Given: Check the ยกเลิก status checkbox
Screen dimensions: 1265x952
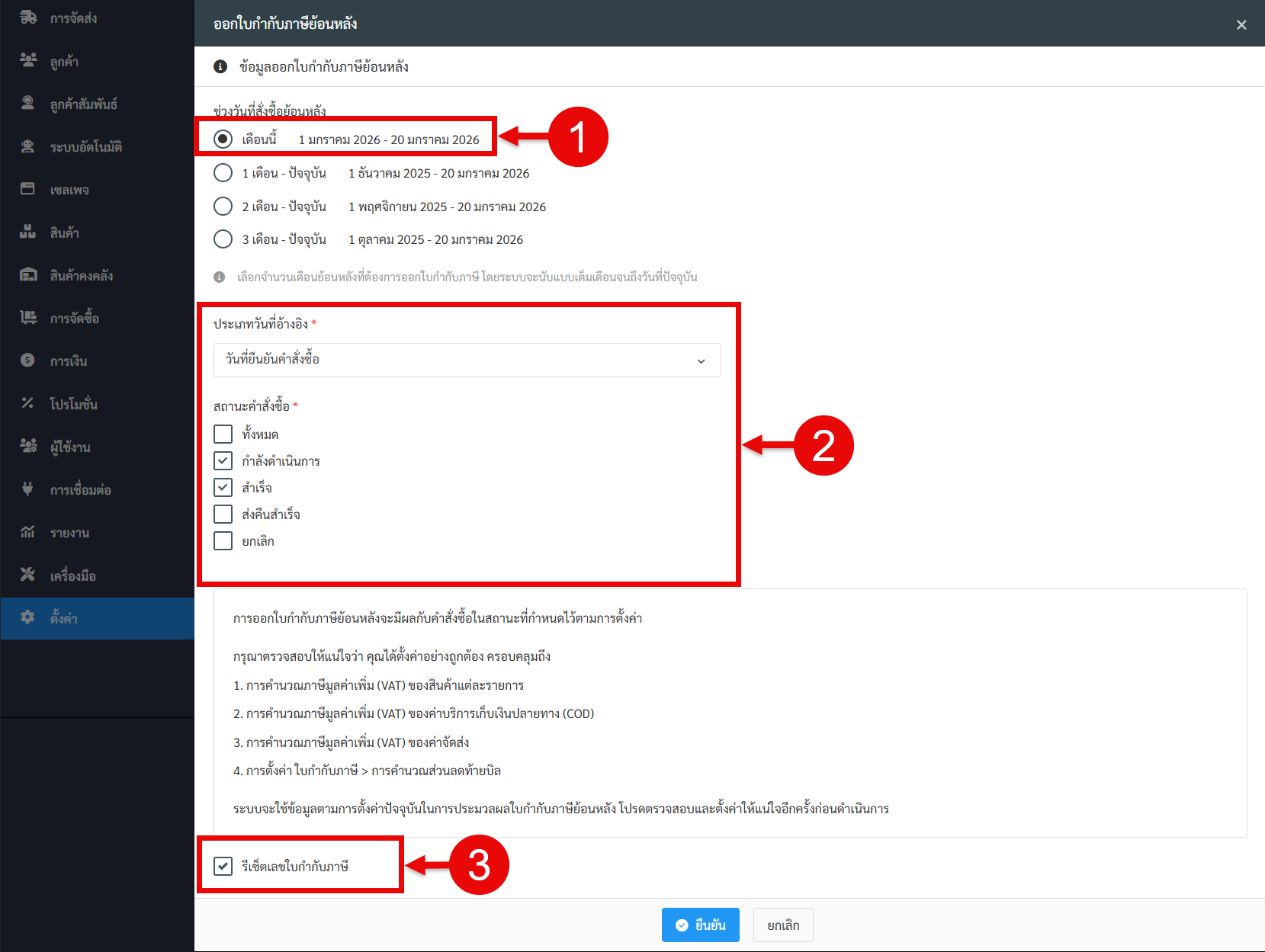Looking at the screenshot, I should 223,541.
